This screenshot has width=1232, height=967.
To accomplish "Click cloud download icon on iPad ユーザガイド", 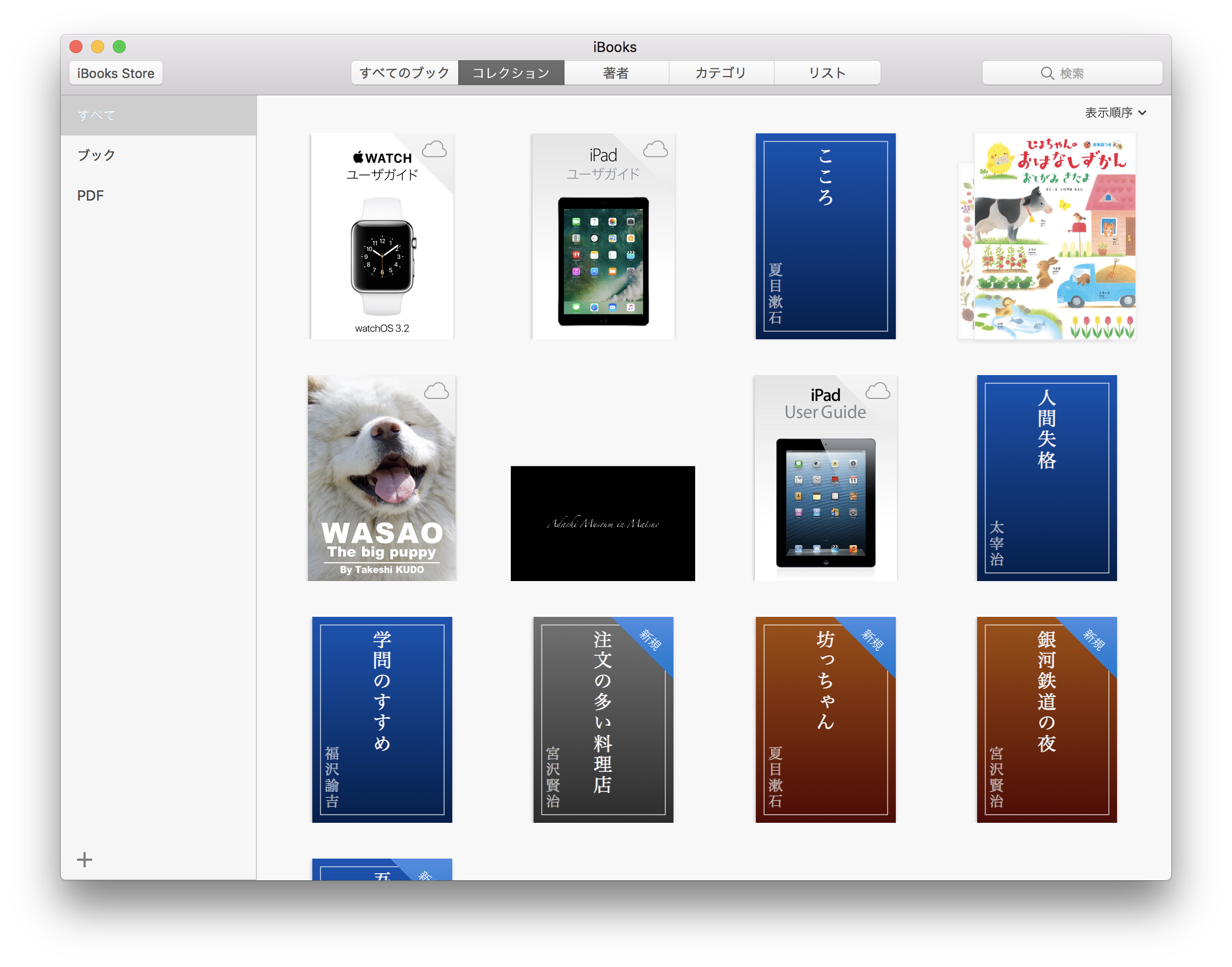I will tap(655, 150).
